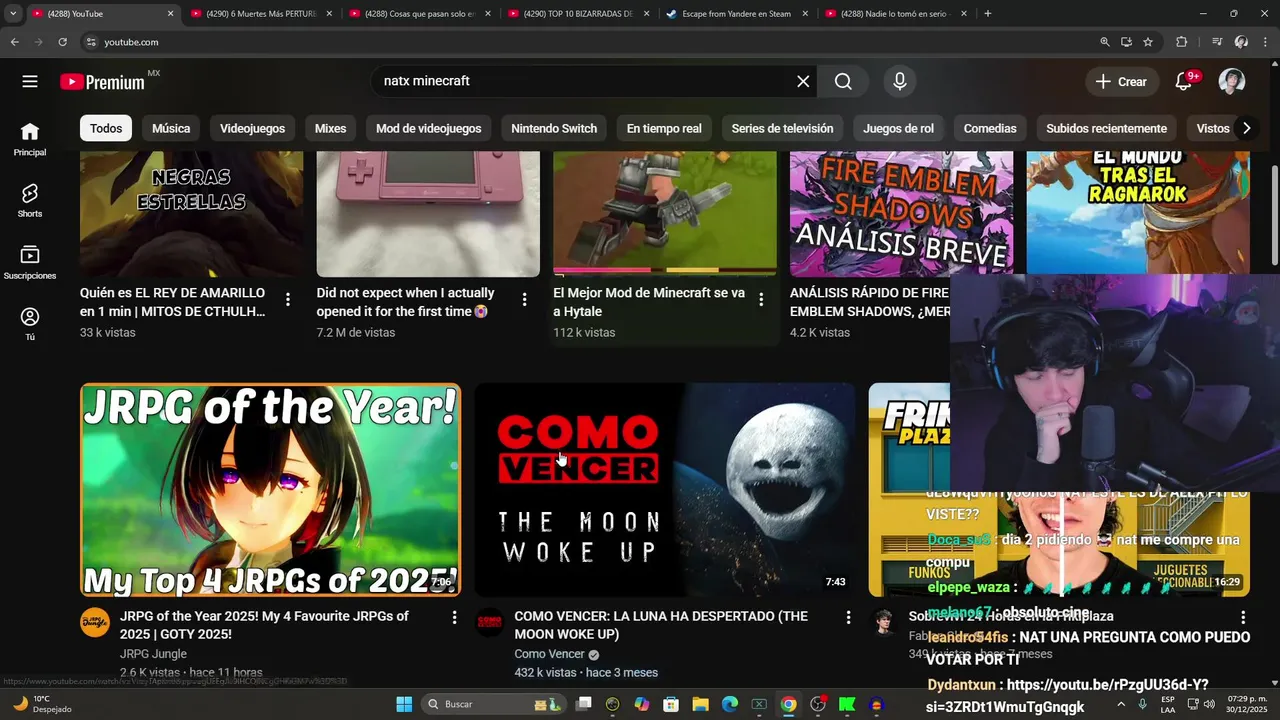Open the YouTube hamburger guide menu
Viewport: 1280px width, 720px height.
[30, 81]
